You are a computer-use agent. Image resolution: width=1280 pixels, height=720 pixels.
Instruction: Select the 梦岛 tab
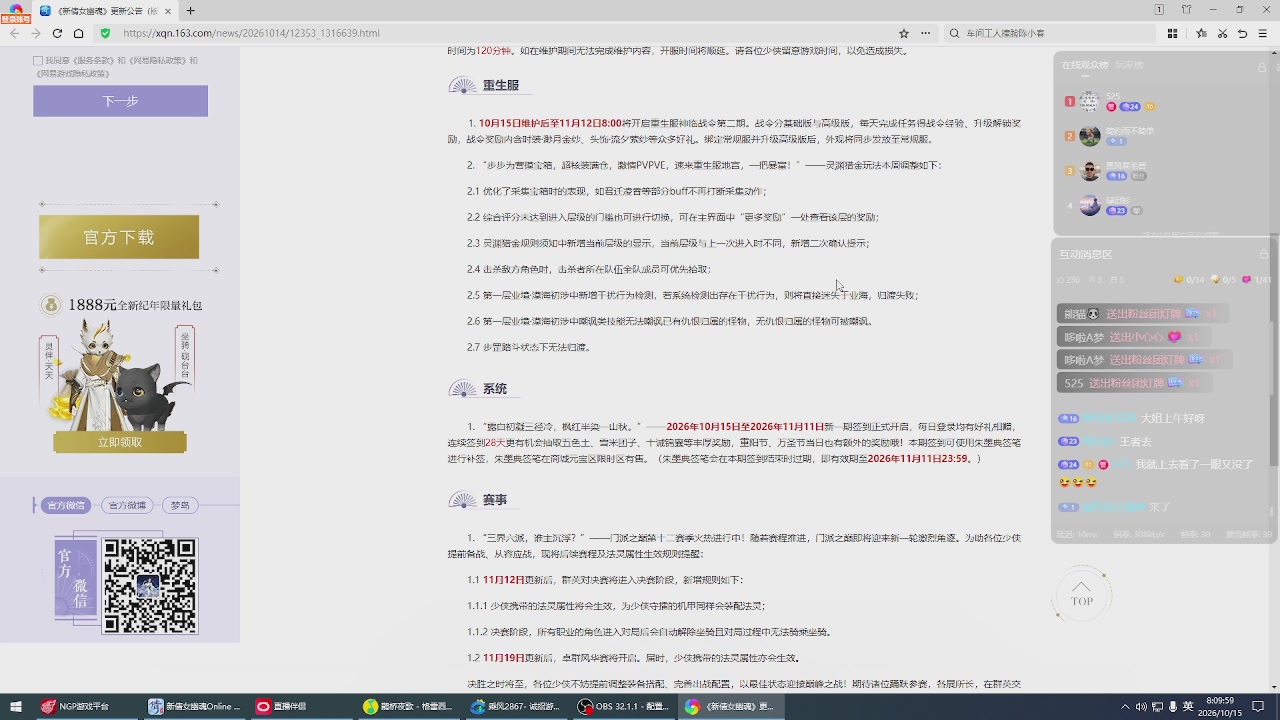pos(180,505)
